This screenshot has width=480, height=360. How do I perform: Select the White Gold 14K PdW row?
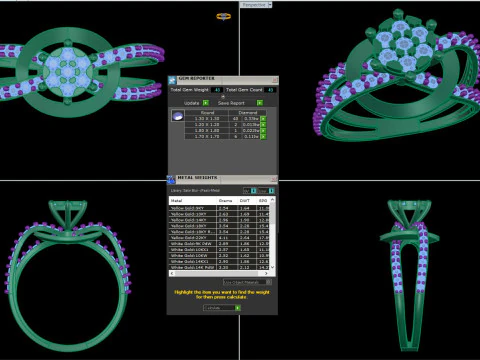click(x=220, y=267)
